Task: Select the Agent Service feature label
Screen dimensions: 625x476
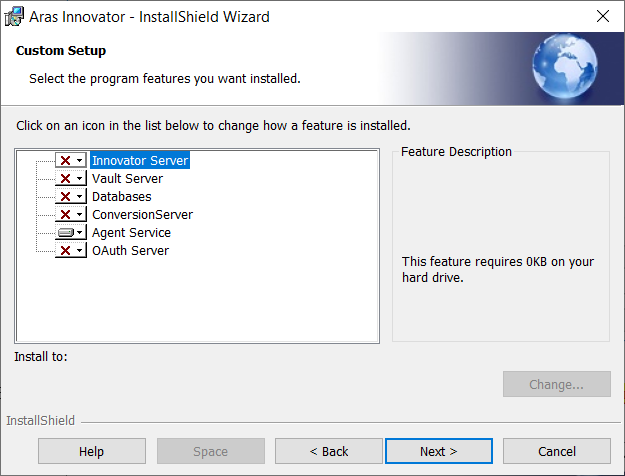Action: [x=131, y=232]
